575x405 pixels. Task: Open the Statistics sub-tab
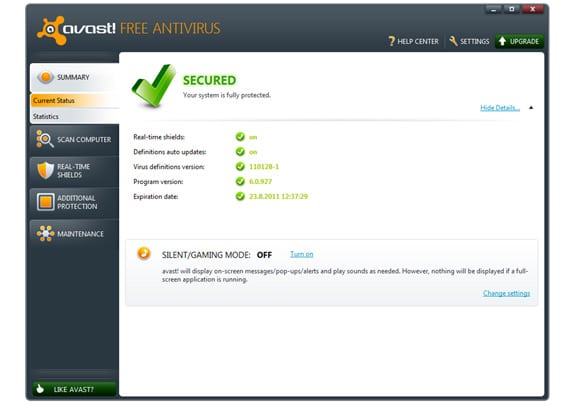(75, 116)
